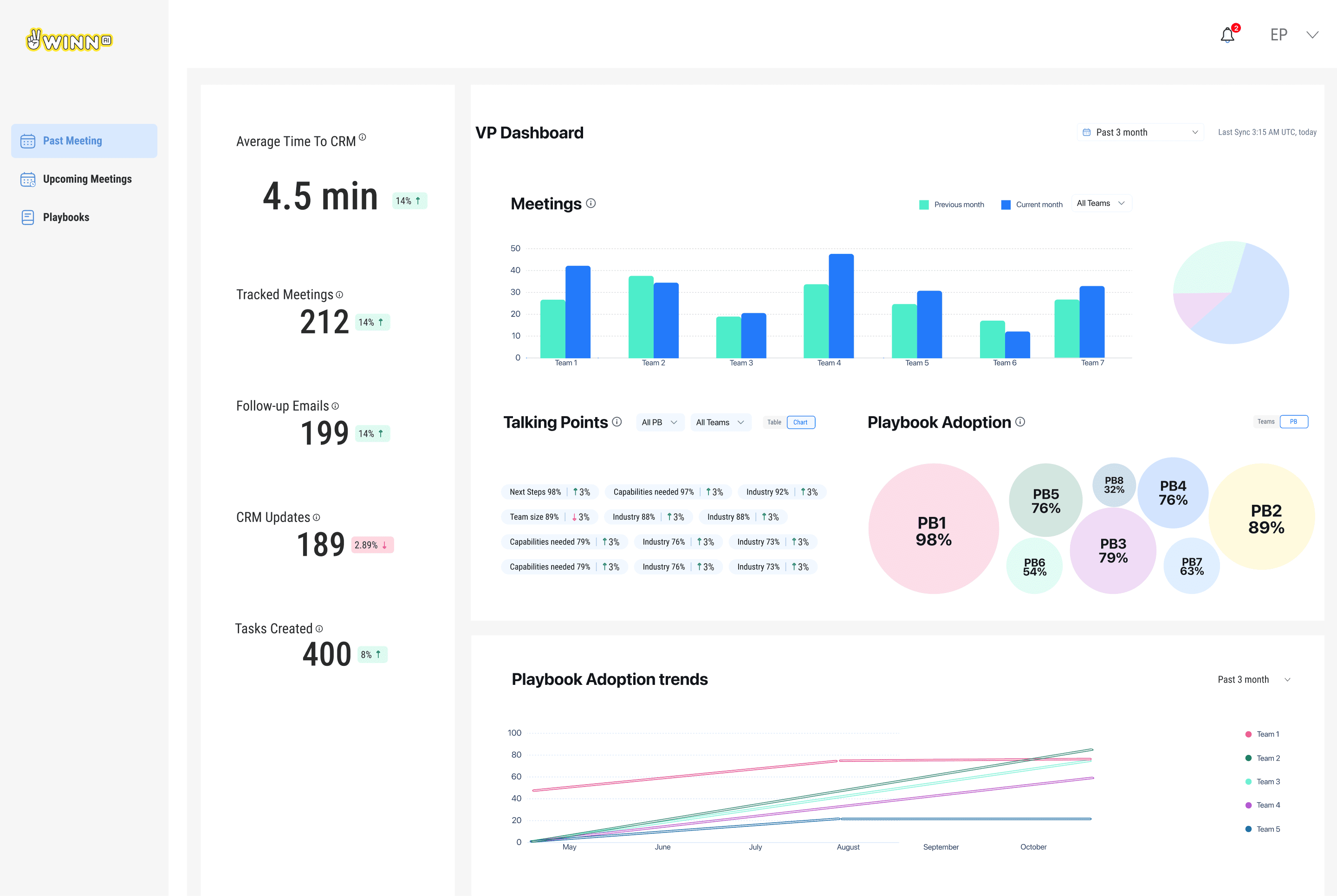Switch Talking Points to Table view
The width and height of the screenshot is (1337, 896).
point(774,422)
